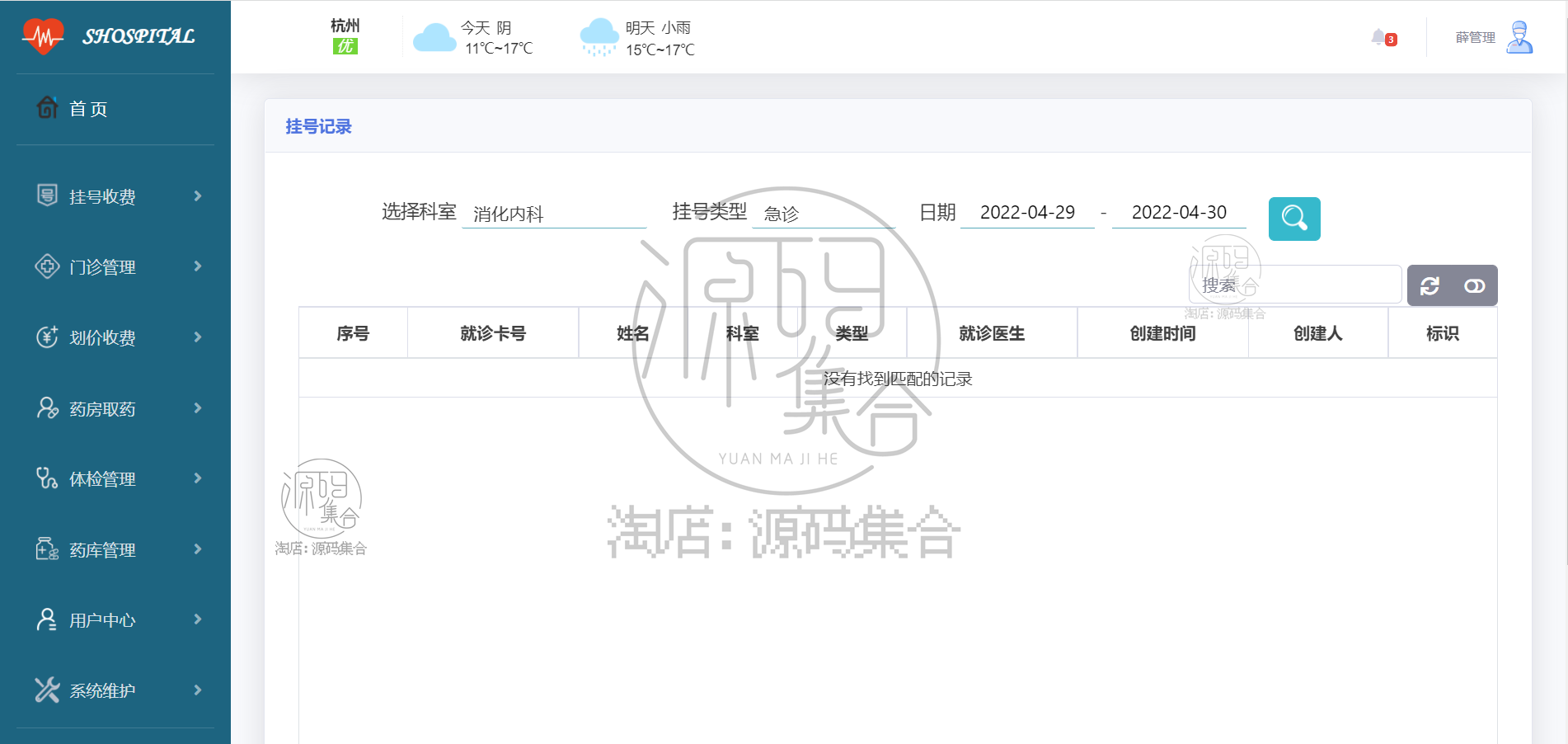Click the 序号 column header

tap(353, 333)
